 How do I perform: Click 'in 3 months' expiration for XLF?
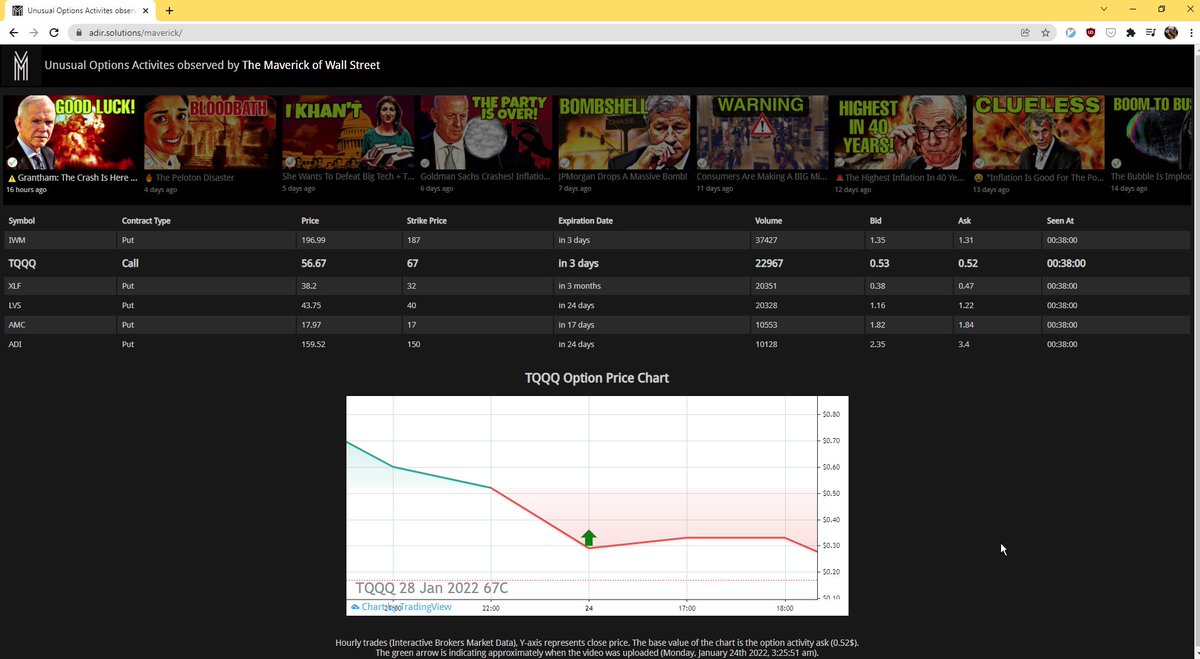click(578, 285)
